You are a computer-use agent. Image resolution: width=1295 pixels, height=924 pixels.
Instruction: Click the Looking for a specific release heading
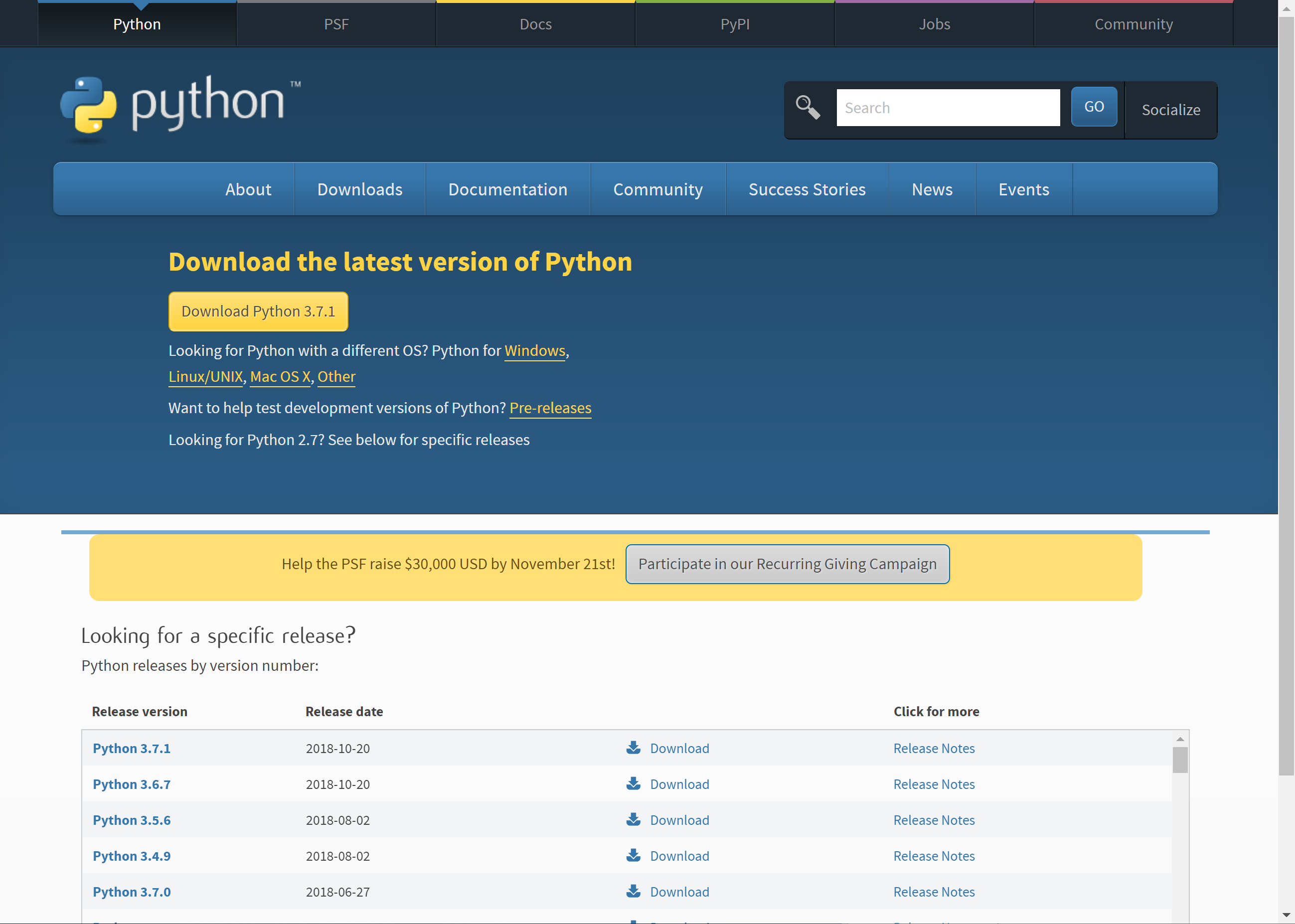pyautogui.click(x=218, y=635)
